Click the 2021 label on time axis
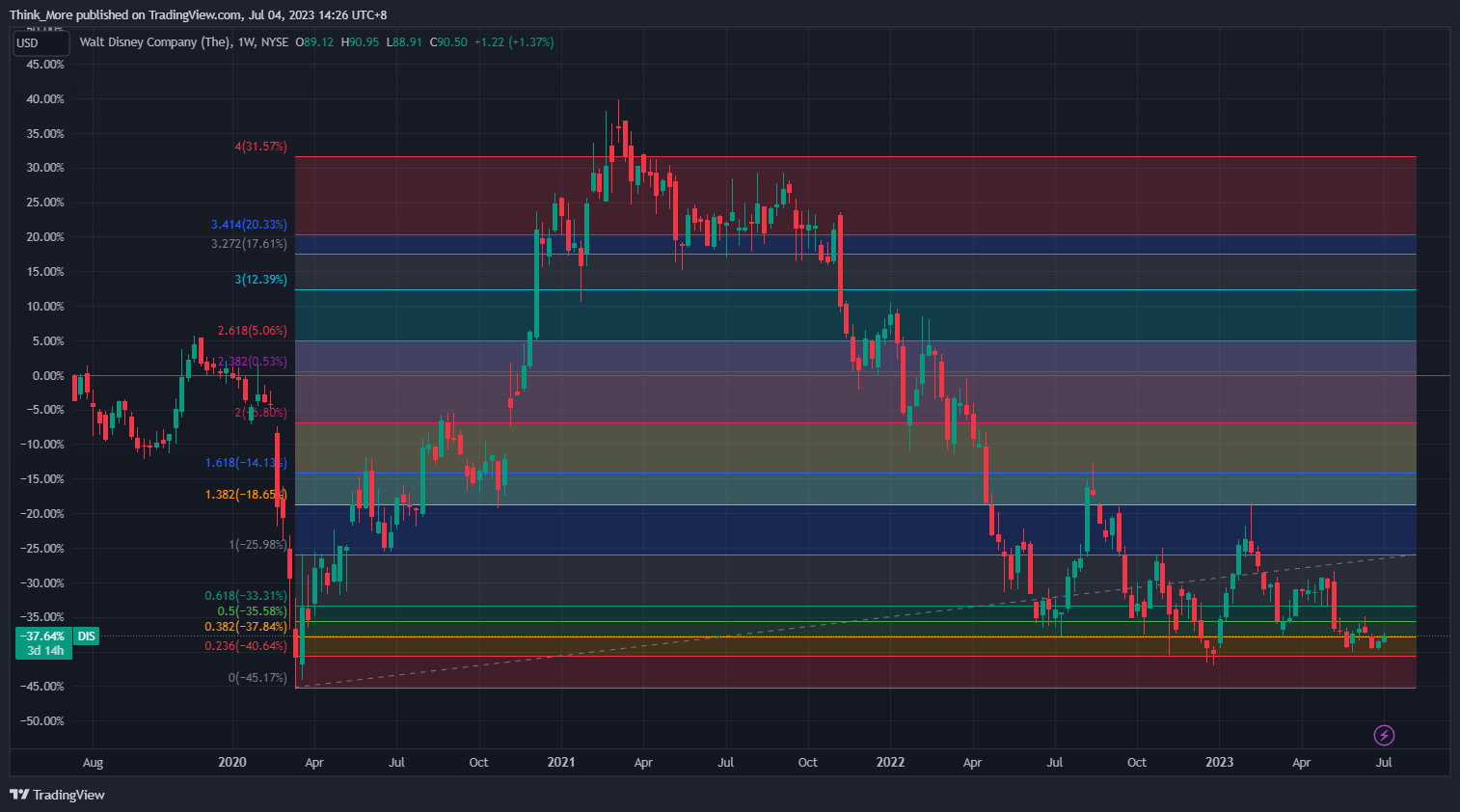1460x812 pixels. pyautogui.click(x=561, y=762)
